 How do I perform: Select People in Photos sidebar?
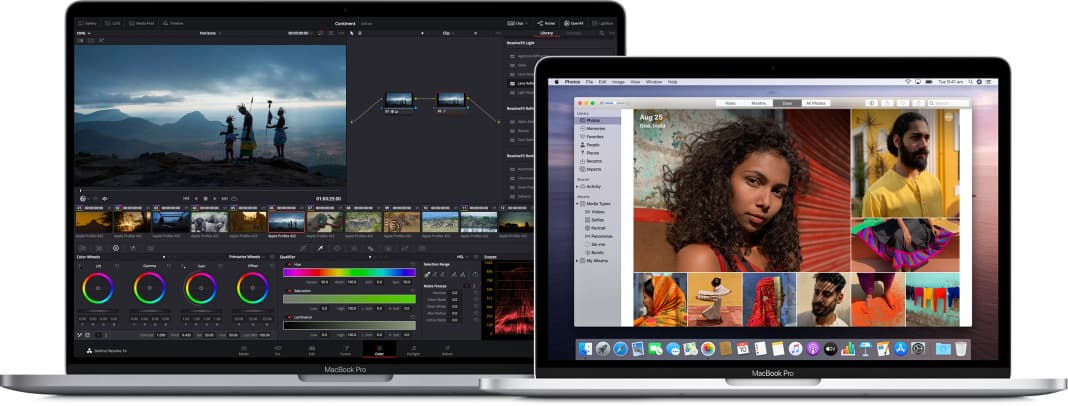click(593, 145)
